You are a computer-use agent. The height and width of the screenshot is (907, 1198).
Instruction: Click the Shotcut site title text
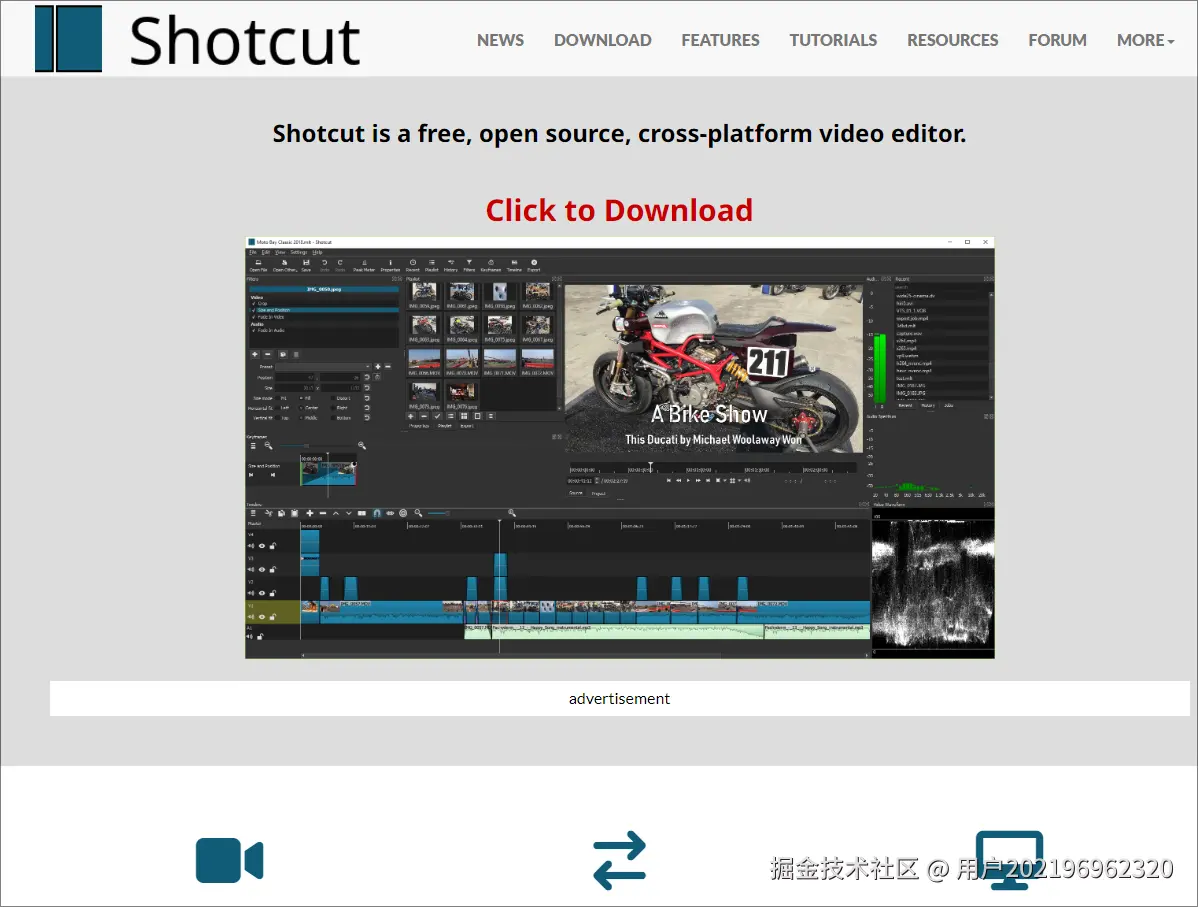point(244,40)
